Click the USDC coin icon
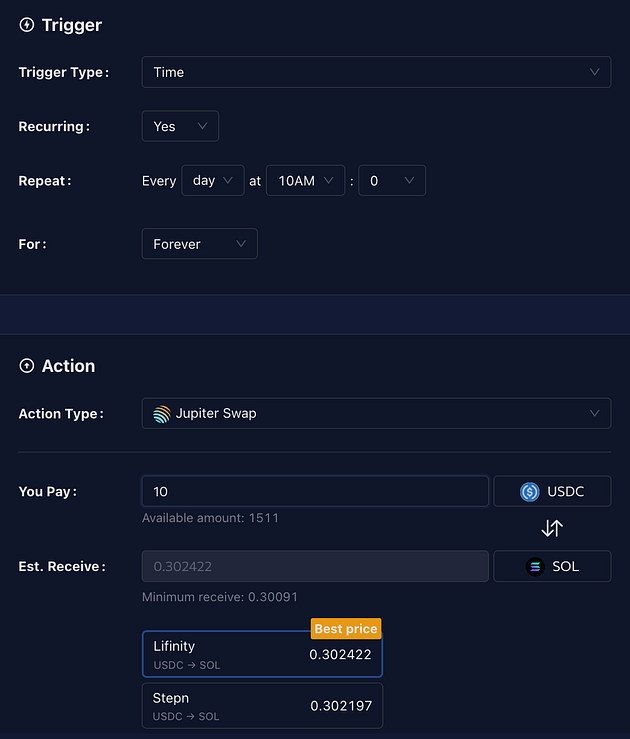Viewport: 630px width, 739px height. point(530,492)
